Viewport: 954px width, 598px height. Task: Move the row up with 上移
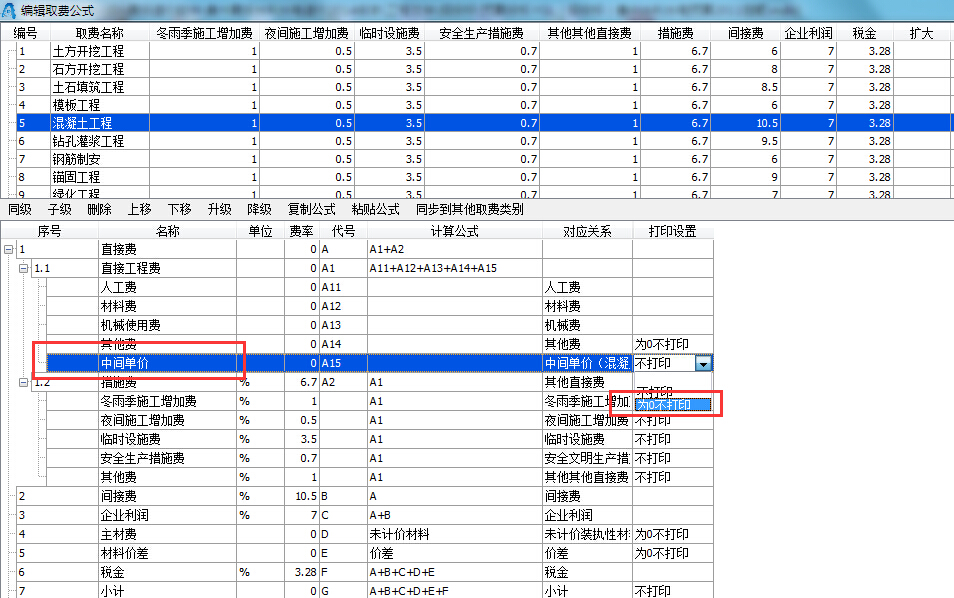pos(139,210)
